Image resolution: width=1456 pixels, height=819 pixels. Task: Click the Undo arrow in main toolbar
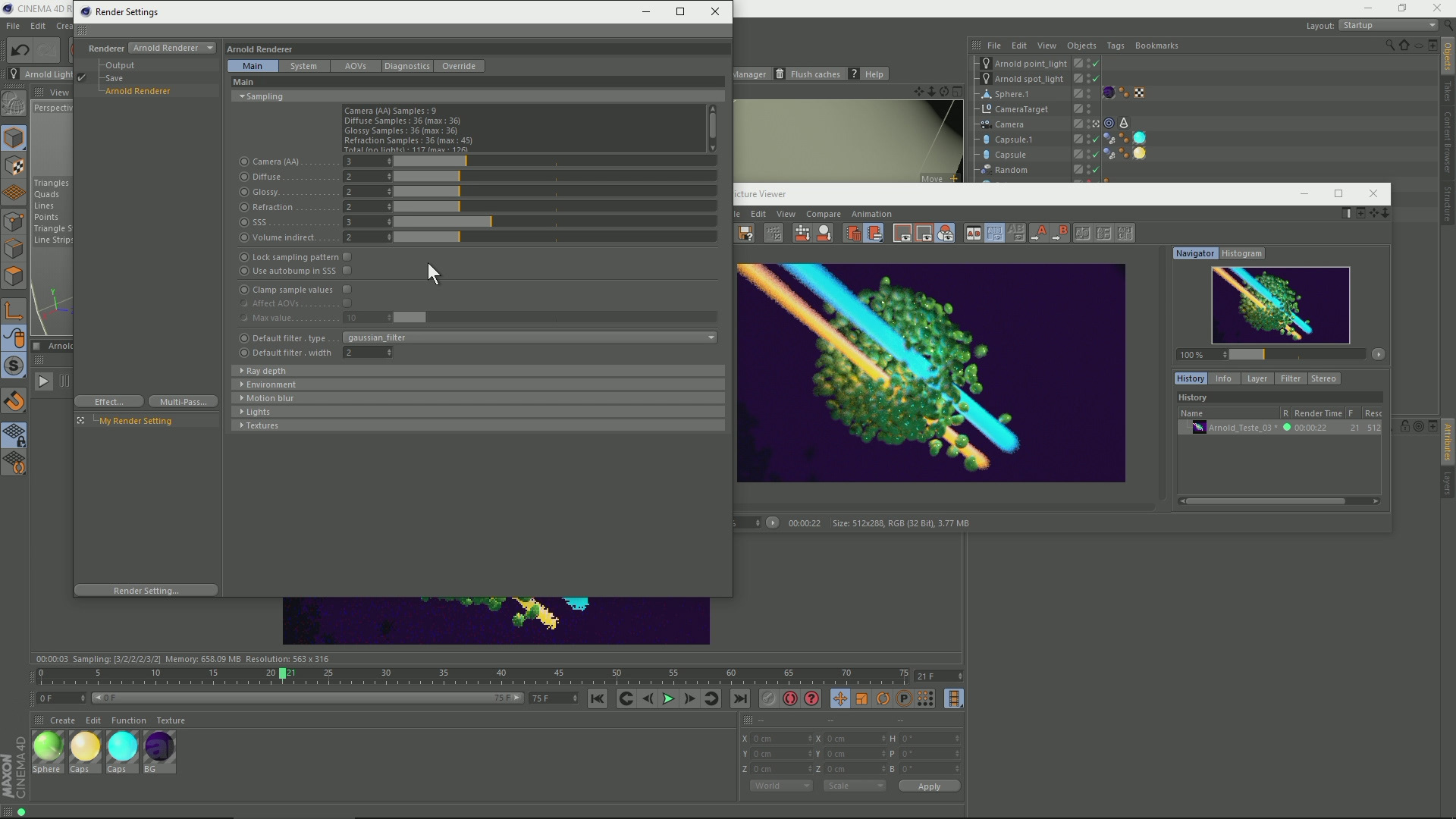click(20, 51)
